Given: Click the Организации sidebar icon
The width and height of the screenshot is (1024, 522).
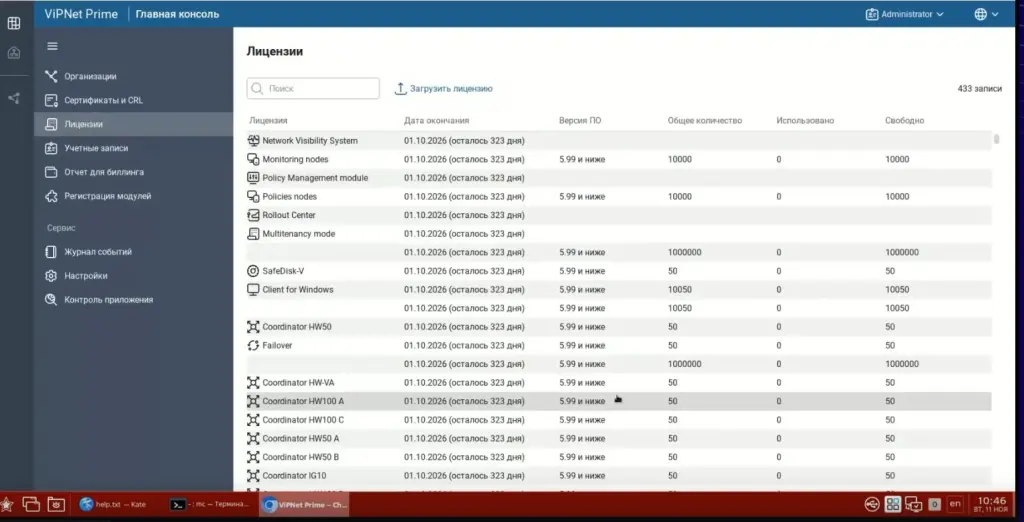Looking at the screenshot, I should (x=51, y=76).
